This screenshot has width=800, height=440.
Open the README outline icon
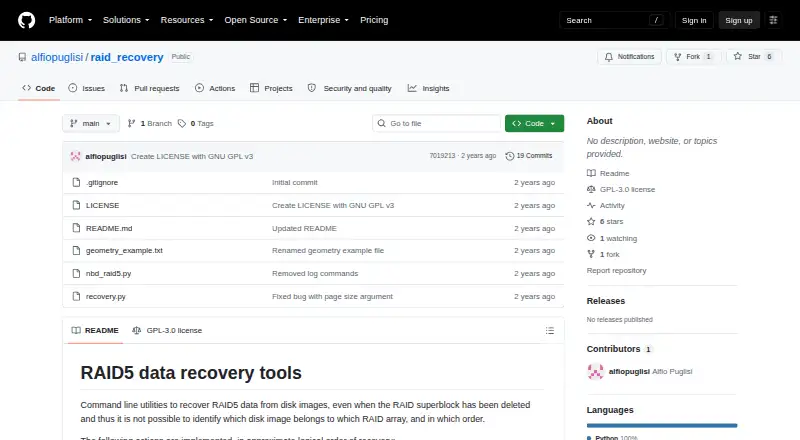(549, 331)
